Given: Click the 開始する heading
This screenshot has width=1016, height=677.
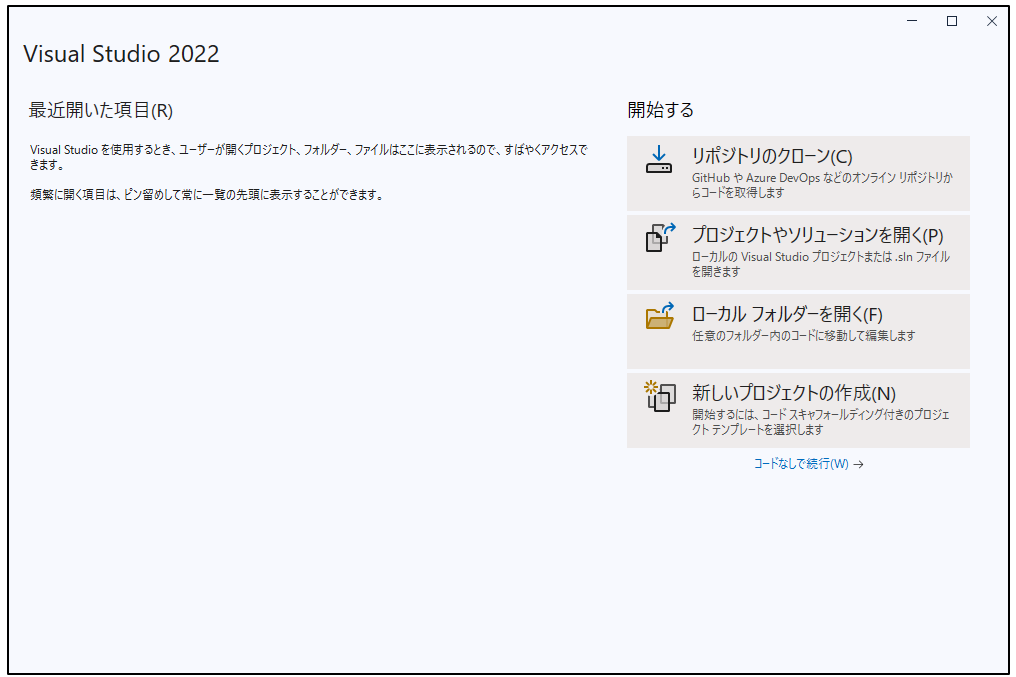Looking at the screenshot, I should (660, 110).
